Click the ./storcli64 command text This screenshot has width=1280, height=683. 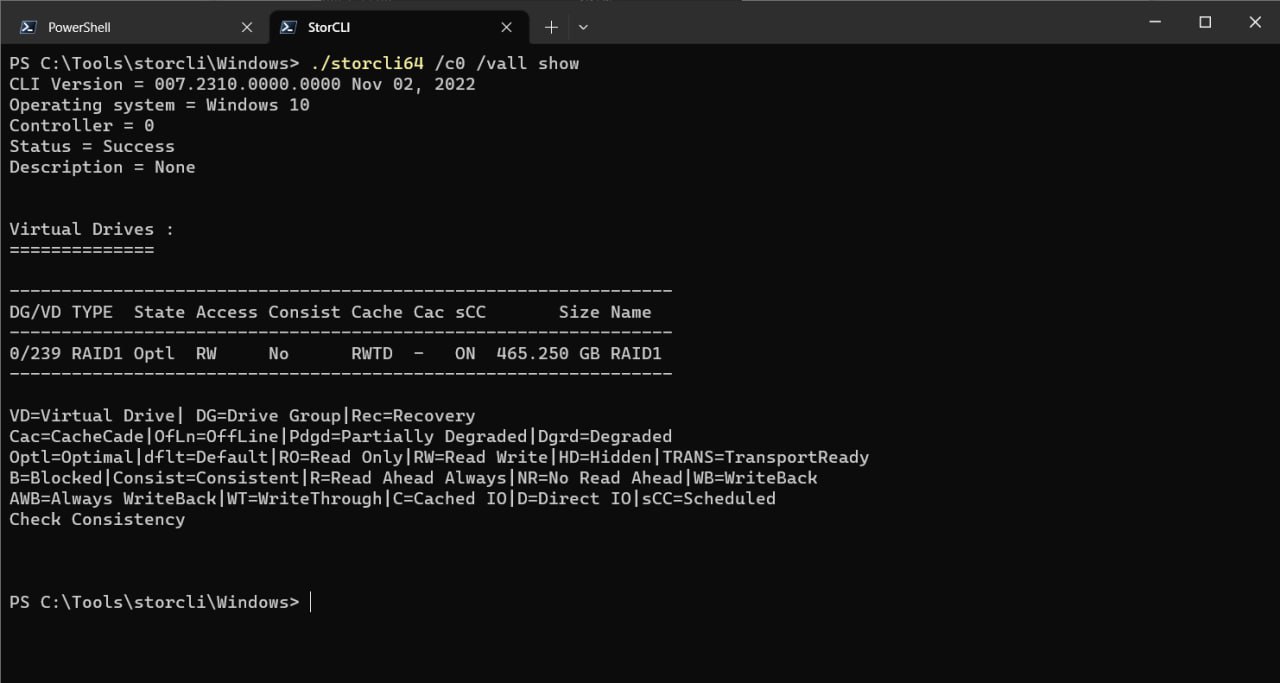click(x=367, y=63)
